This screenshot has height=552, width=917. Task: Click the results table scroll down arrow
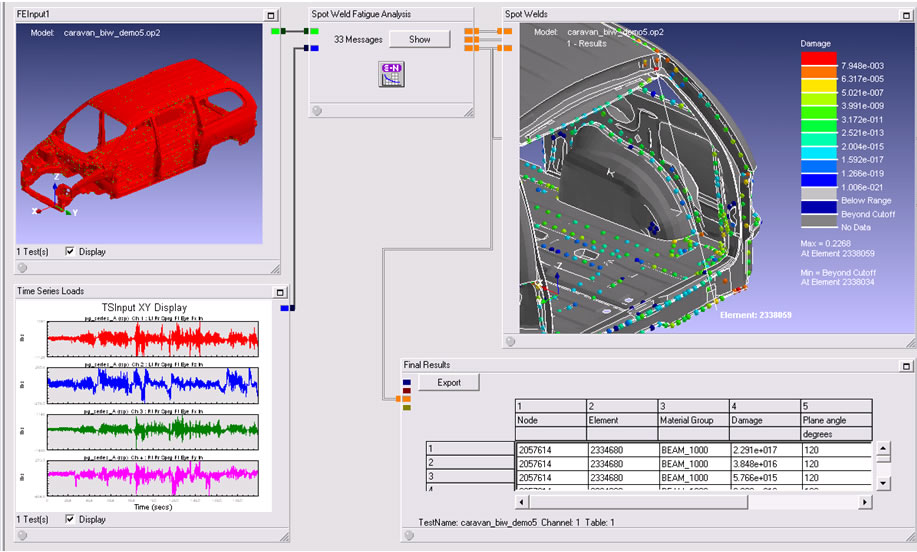coord(883,484)
